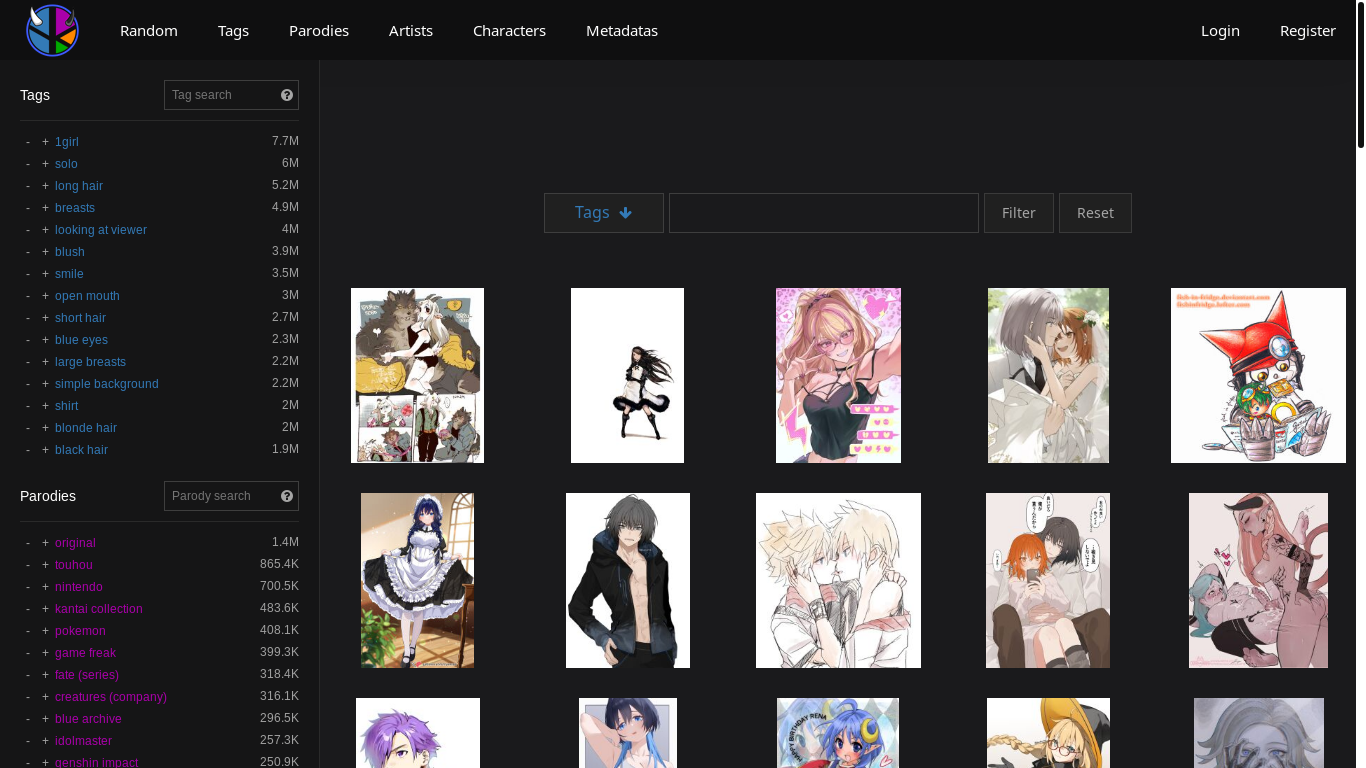Open the short hair tag link
The height and width of the screenshot is (768, 1366).
80,318
